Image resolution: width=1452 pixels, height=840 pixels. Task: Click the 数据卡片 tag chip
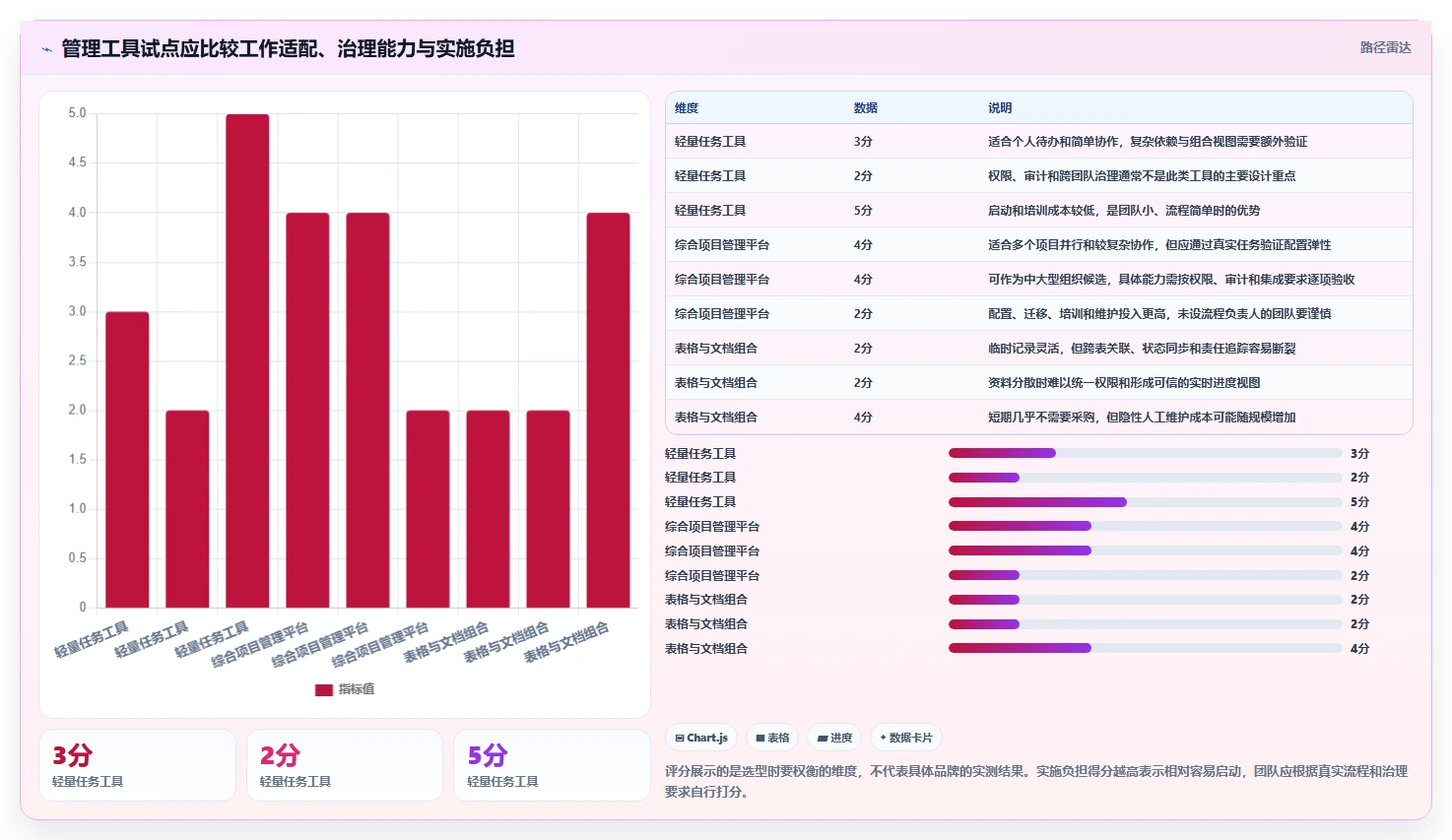[906, 738]
